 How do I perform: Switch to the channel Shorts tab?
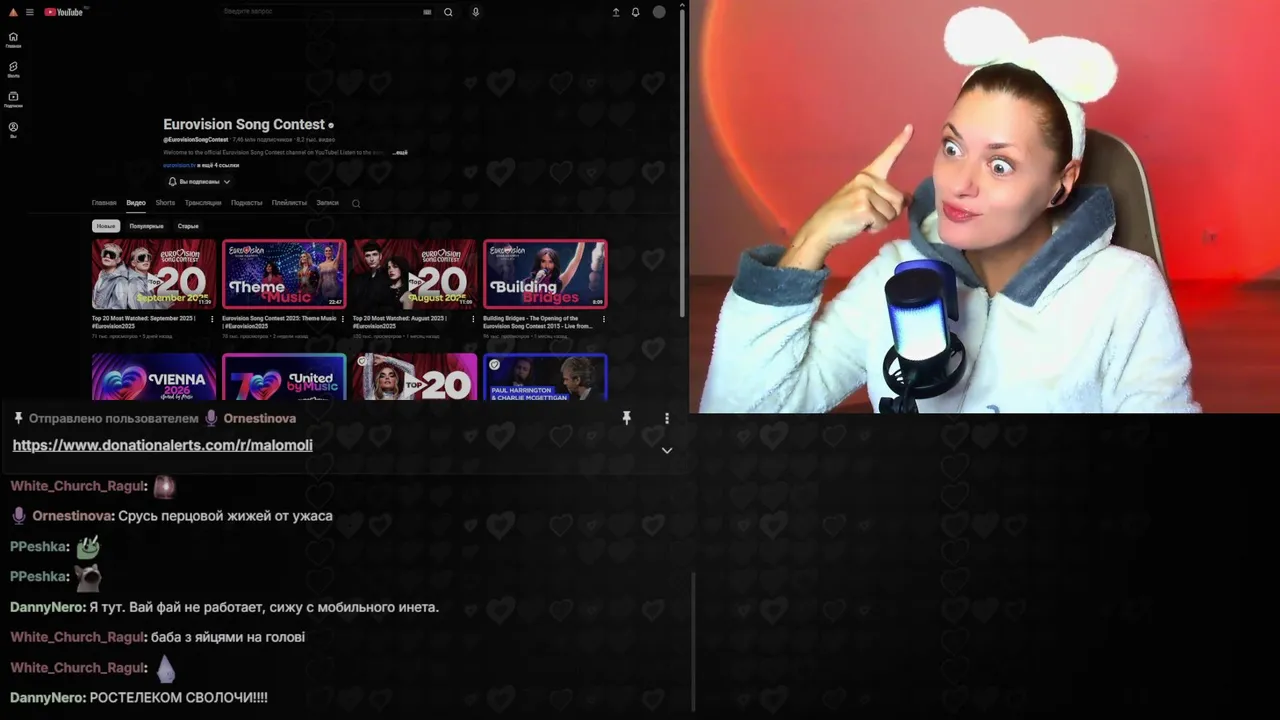tap(165, 203)
